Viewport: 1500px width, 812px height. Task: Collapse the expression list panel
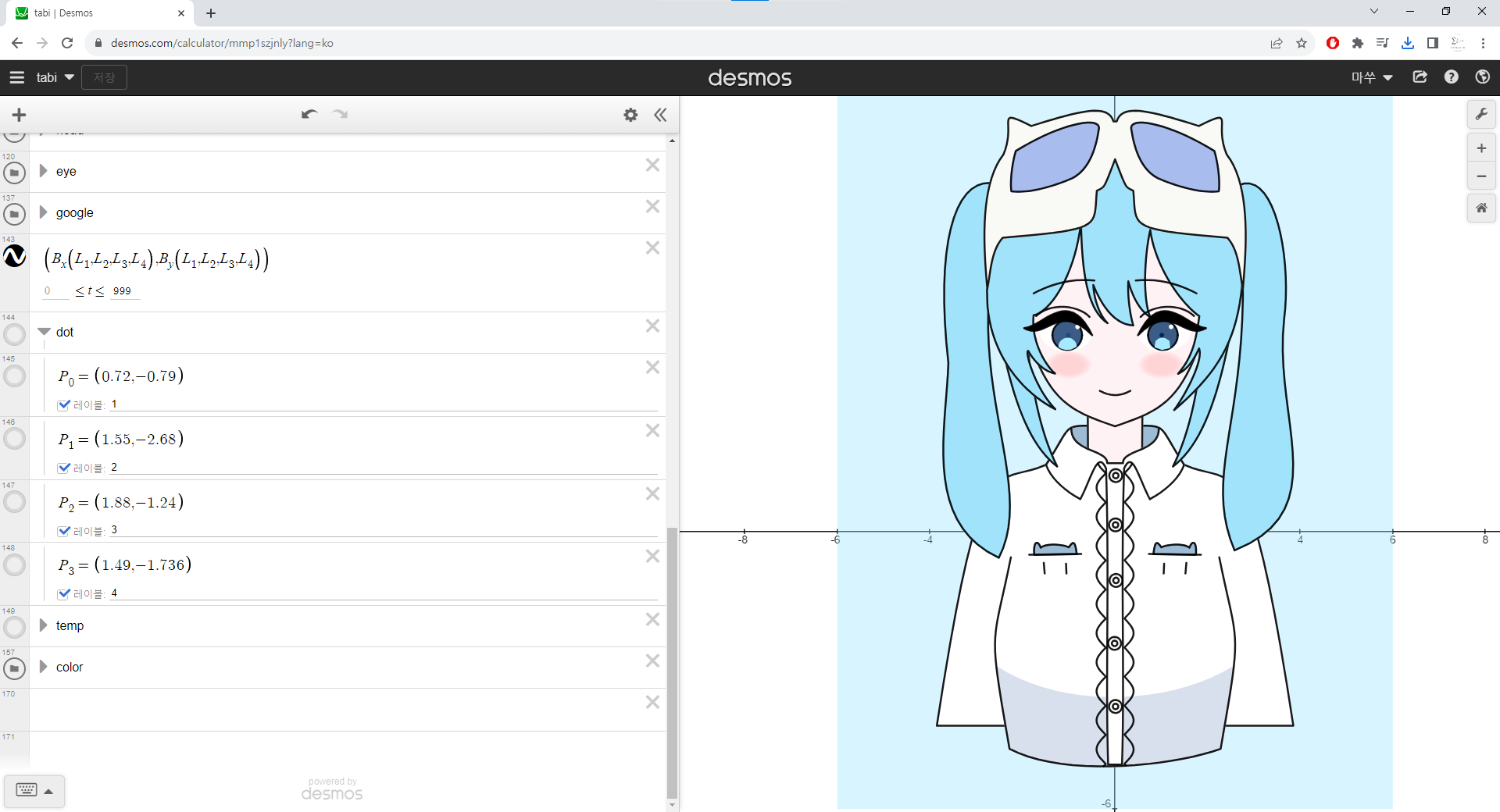pyautogui.click(x=660, y=115)
